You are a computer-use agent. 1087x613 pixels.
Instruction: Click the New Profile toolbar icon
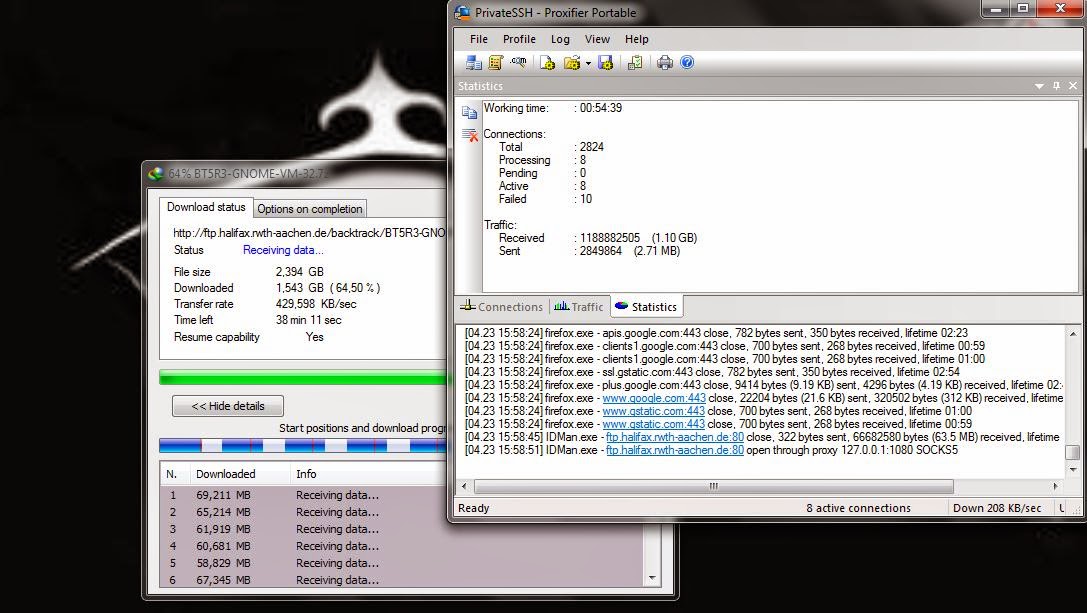(547, 63)
